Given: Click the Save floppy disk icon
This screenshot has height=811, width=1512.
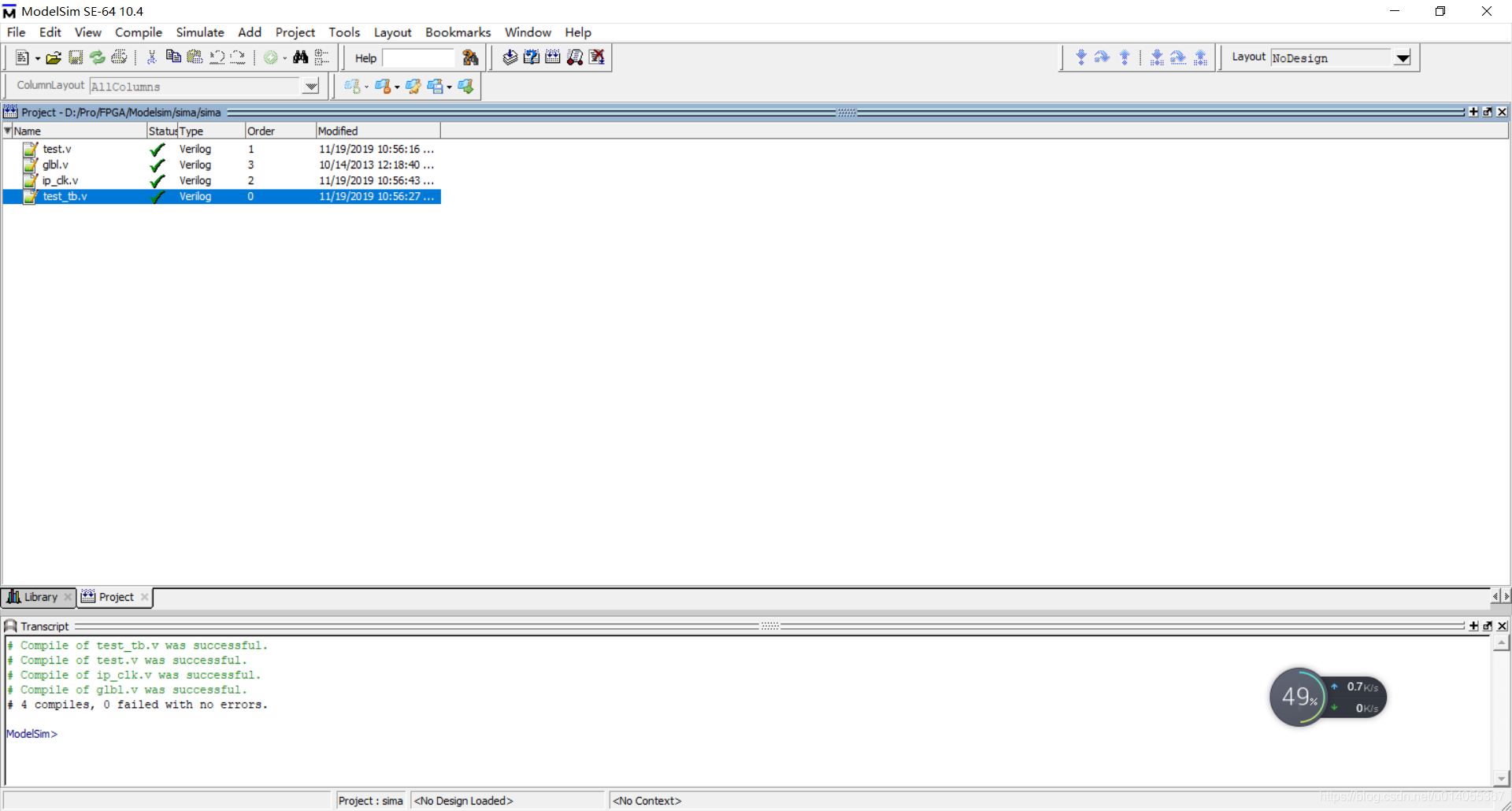Looking at the screenshot, I should point(76,57).
